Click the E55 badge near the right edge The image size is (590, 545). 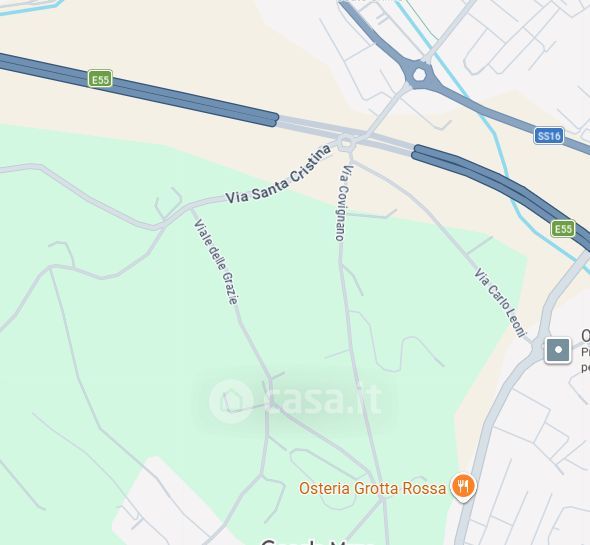click(563, 229)
